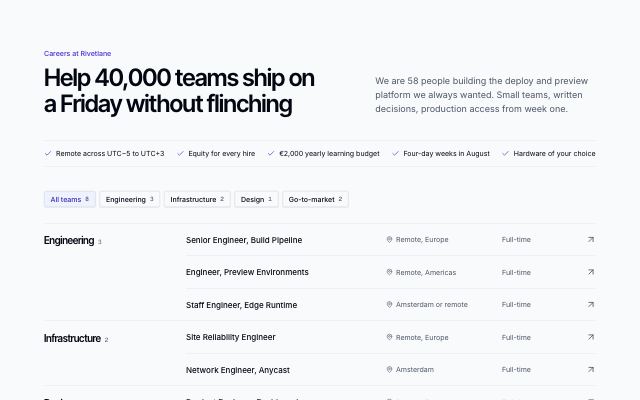Click checkmark beside Remote across UTC−5 to UTC+3
Viewport: 640px width, 400px height.
pyautogui.click(x=48, y=153)
